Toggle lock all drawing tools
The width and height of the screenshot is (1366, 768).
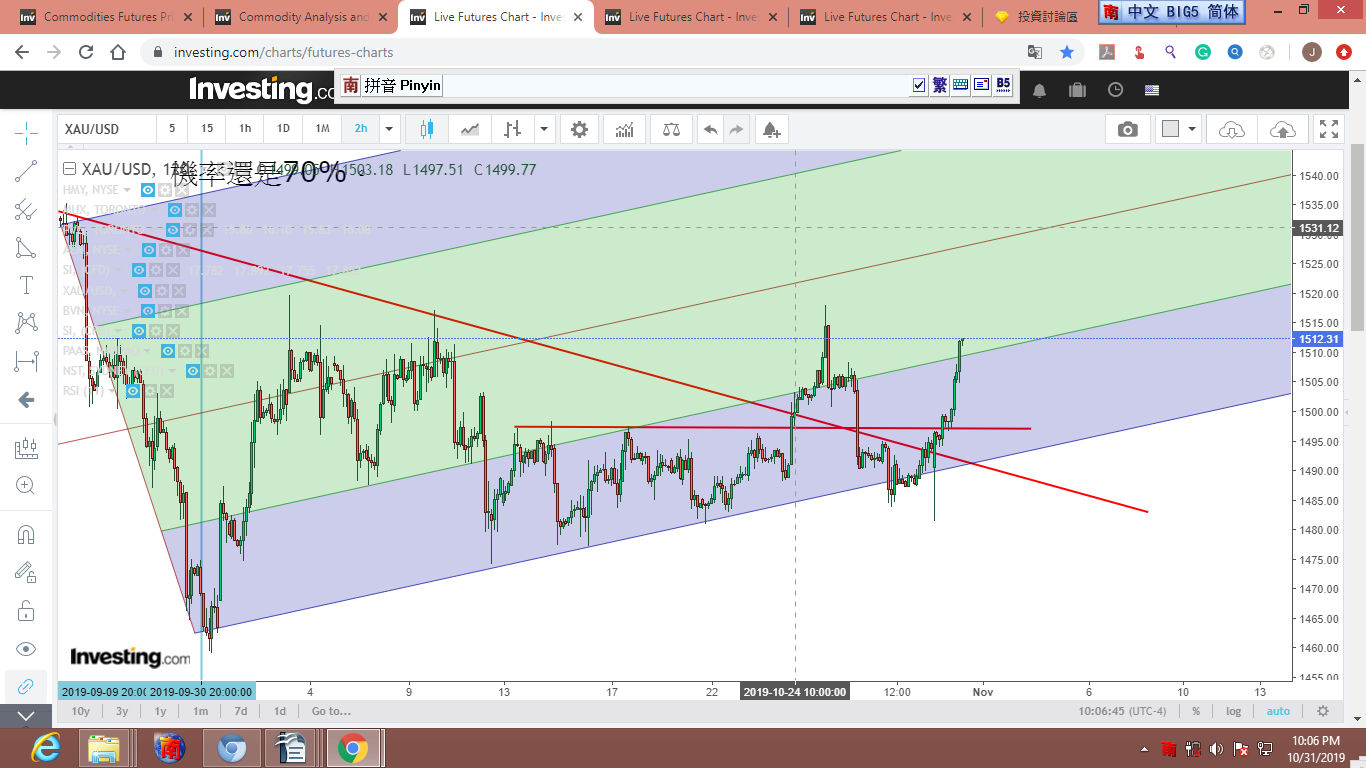click(26, 610)
